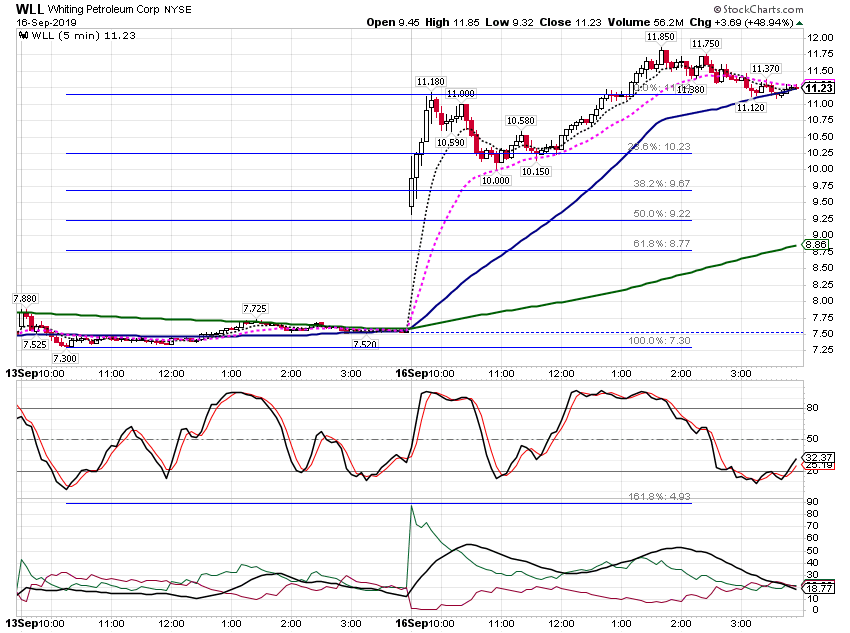The image size is (850, 633).
Task: Click the 100.0%: 7.30 retracement label
Action: 659,341
